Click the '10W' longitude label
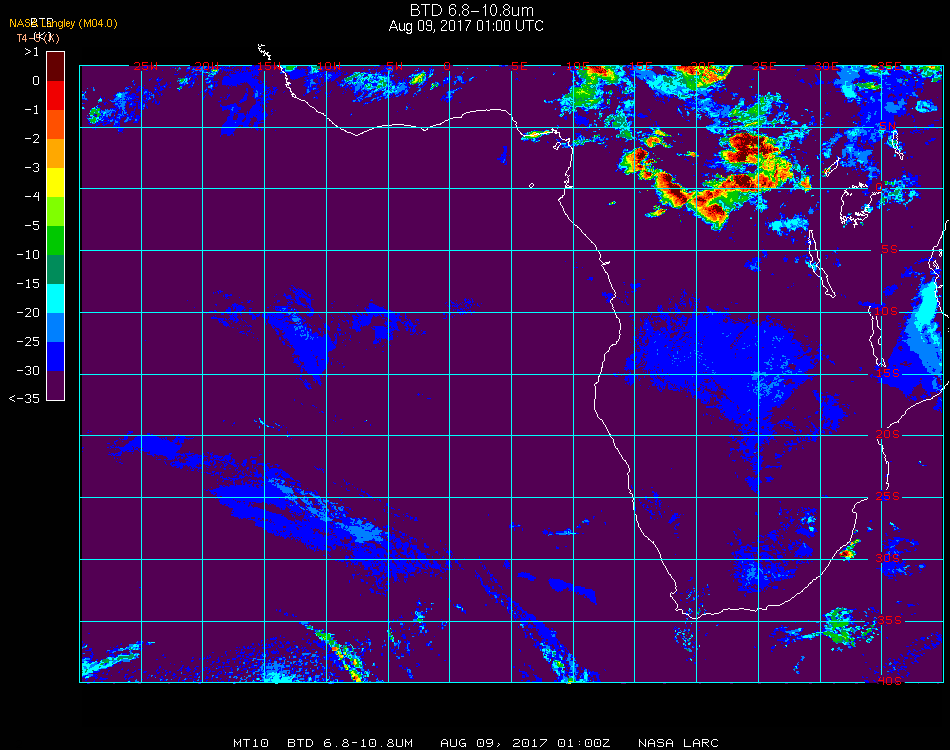950x750 pixels. point(329,66)
